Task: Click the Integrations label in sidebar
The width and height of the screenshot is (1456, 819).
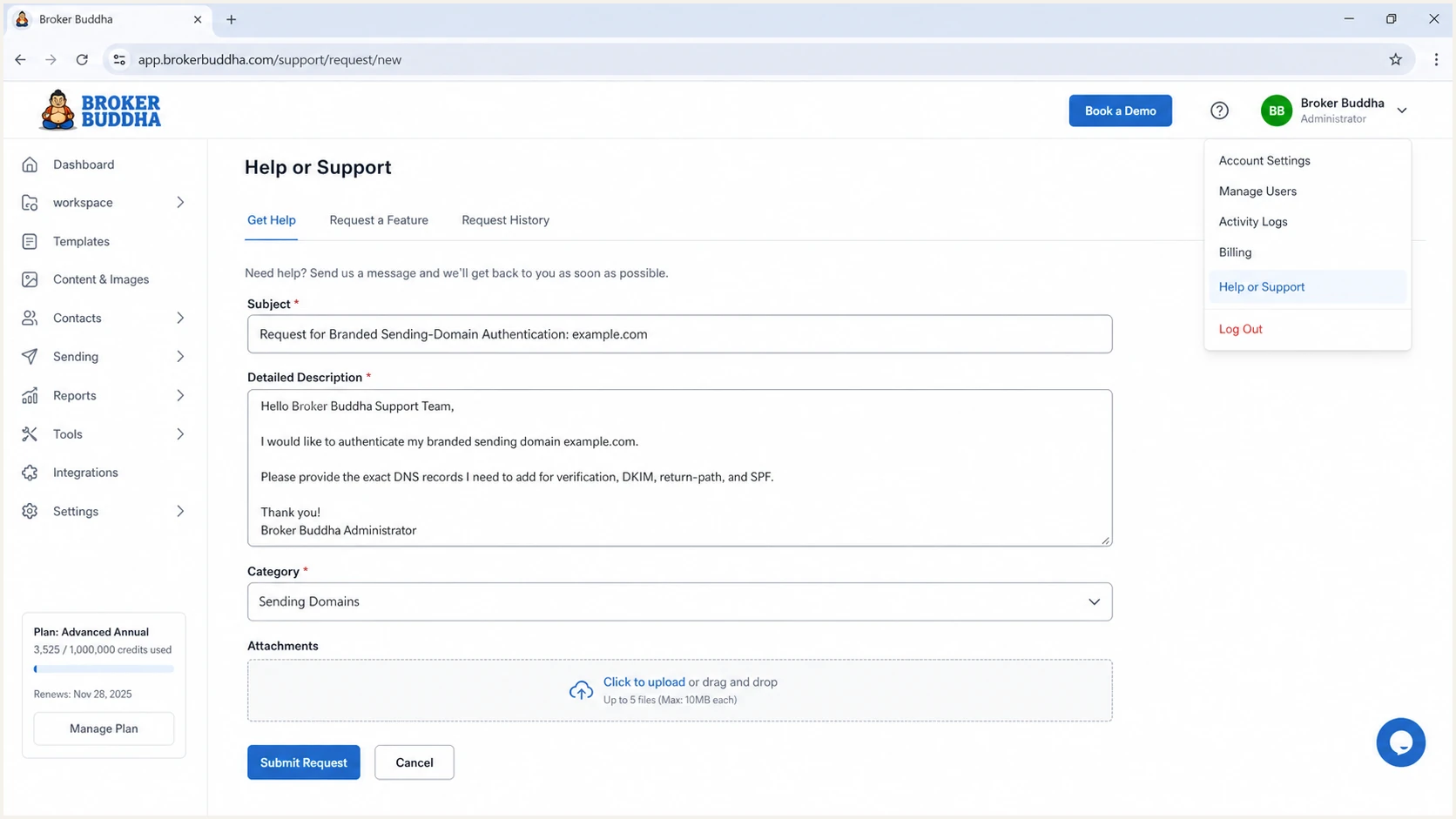Action: 85,473
